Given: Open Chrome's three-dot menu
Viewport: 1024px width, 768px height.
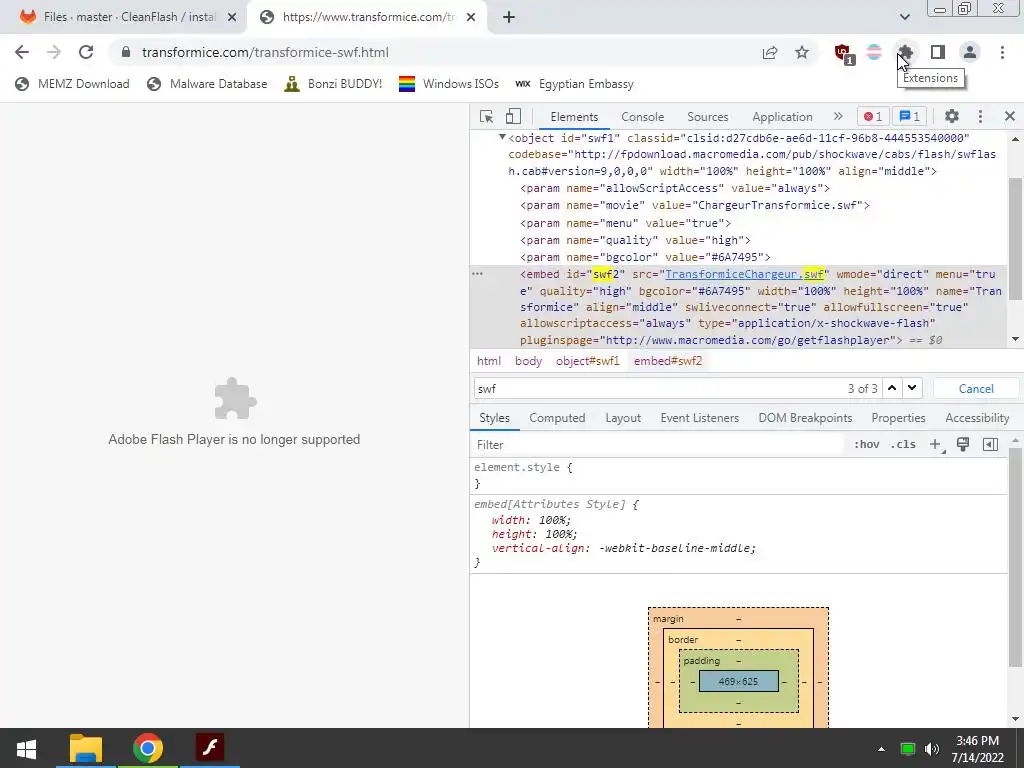Looking at the screenshot, I should tap(1002, 52).
